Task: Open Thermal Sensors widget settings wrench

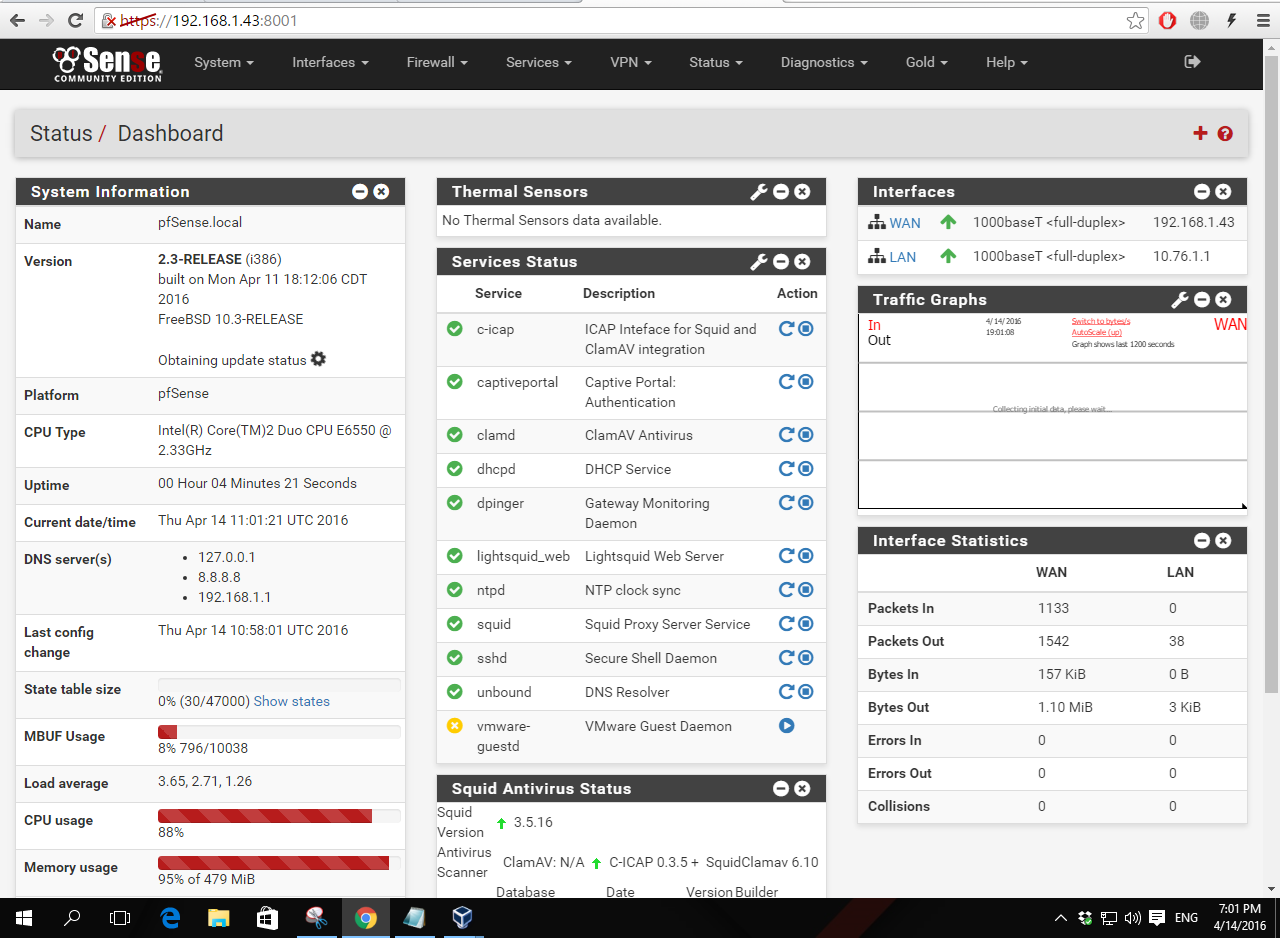Action: pyautogui.click(x=759, y=192)
